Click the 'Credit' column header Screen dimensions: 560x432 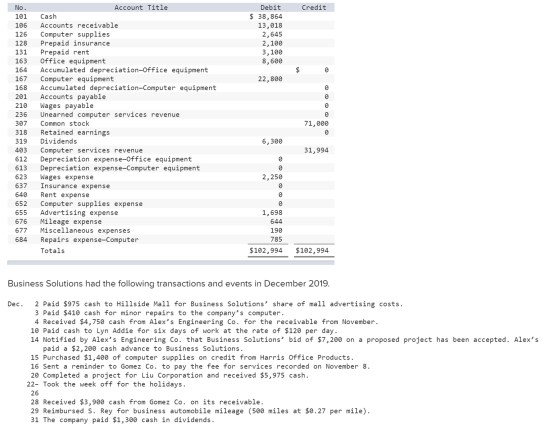click(314, 7)
